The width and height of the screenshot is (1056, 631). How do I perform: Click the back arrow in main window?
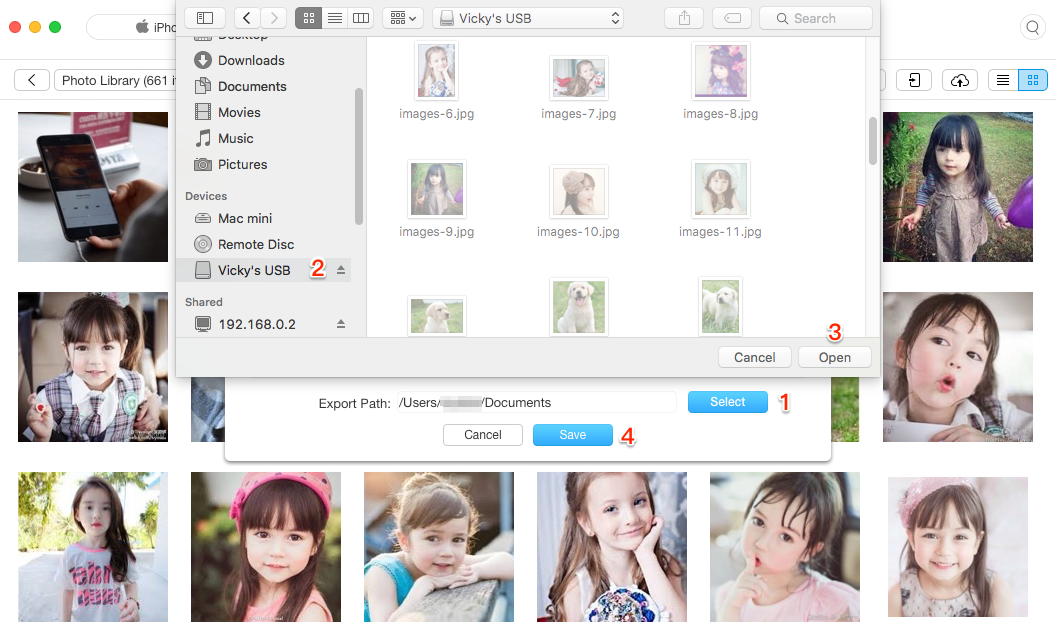[32, 80]
